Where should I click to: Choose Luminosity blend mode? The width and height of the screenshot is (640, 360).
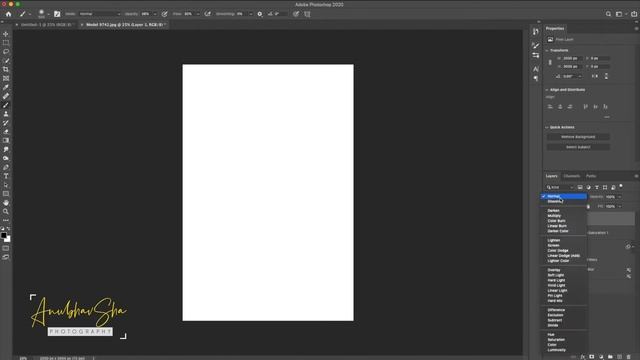557,350
